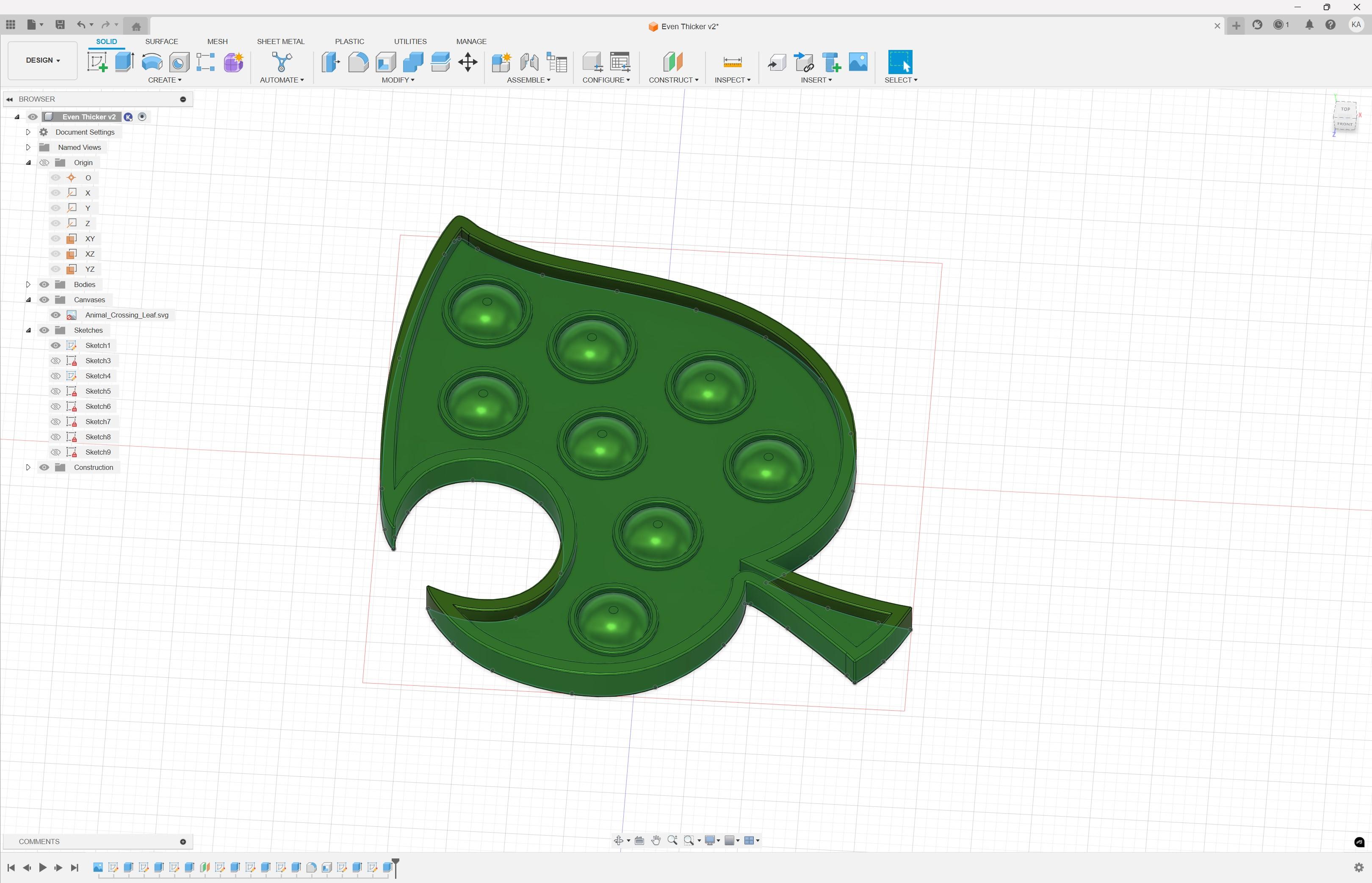Expand Named Views node
The width and height of the screenshot is (1372, 883).
[x=28, y=147]
